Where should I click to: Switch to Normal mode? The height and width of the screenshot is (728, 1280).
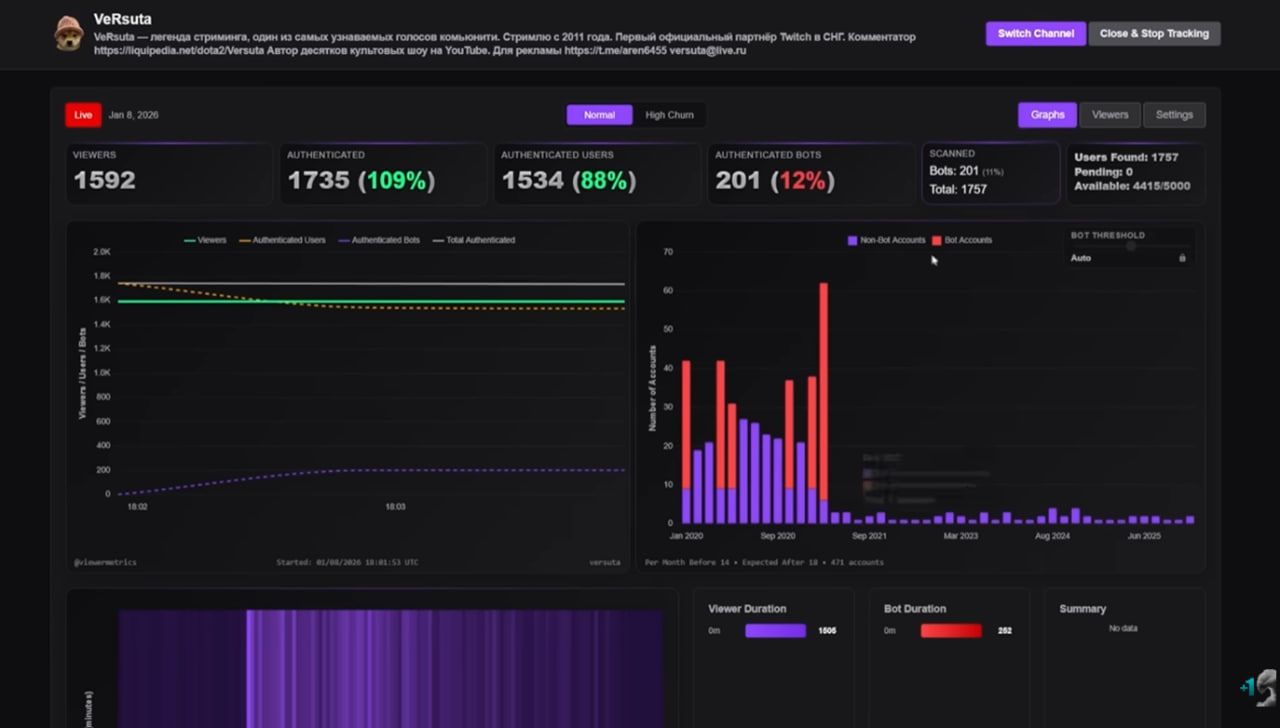(x=599, y=115)
